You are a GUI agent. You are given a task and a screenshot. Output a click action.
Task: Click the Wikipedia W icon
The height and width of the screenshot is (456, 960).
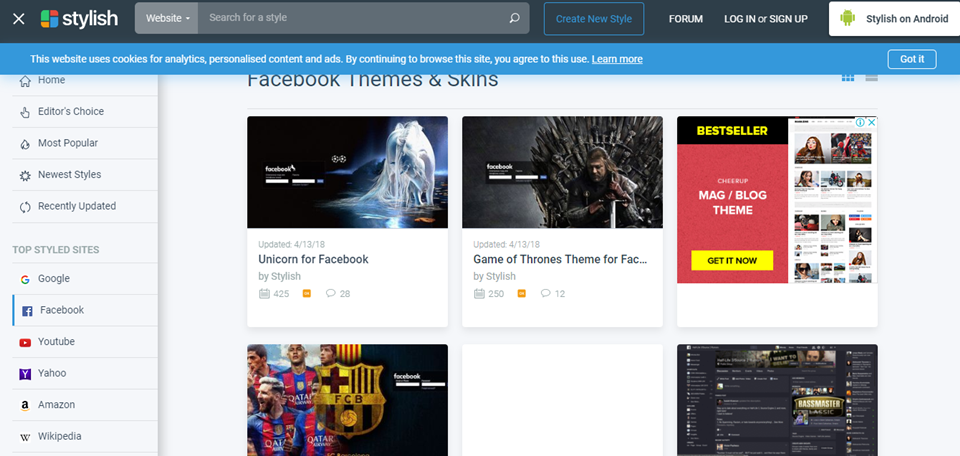(x=25, y=438)
